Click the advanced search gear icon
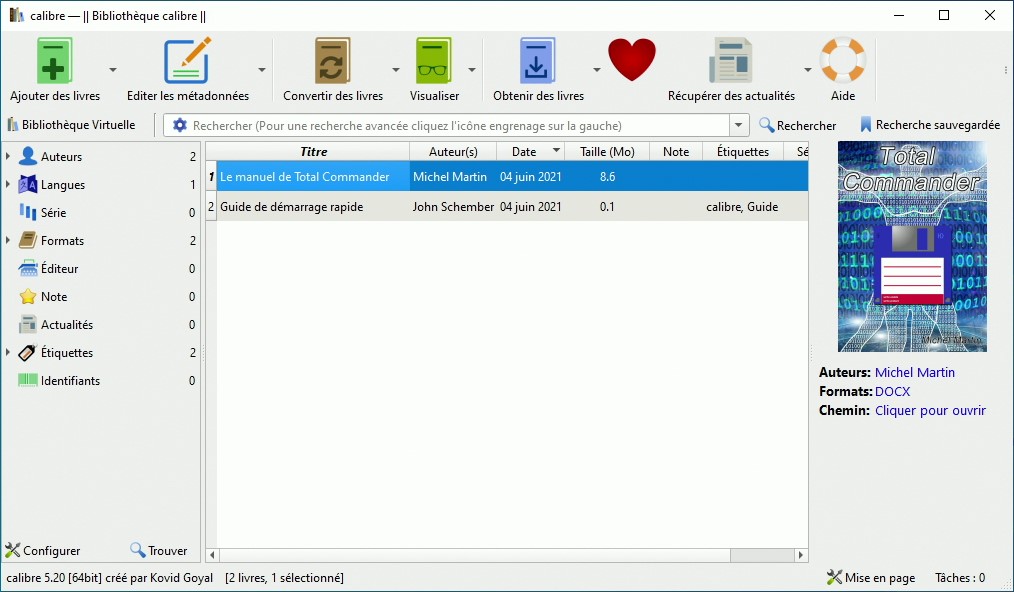1014x592 pixels. (180, 126)
